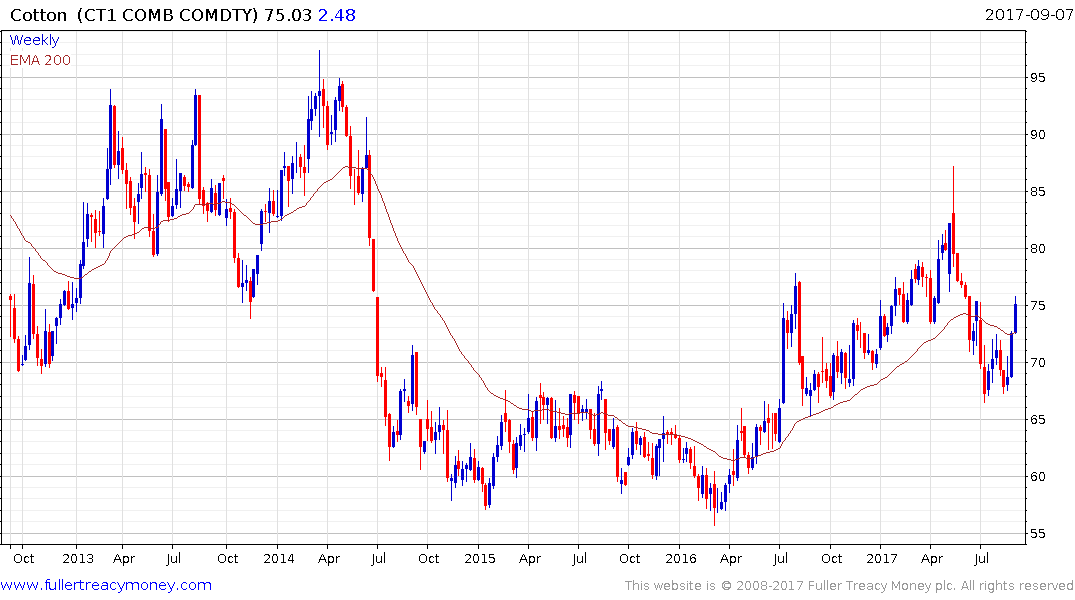Click the 80 price axis label

tap(1038, 248)
